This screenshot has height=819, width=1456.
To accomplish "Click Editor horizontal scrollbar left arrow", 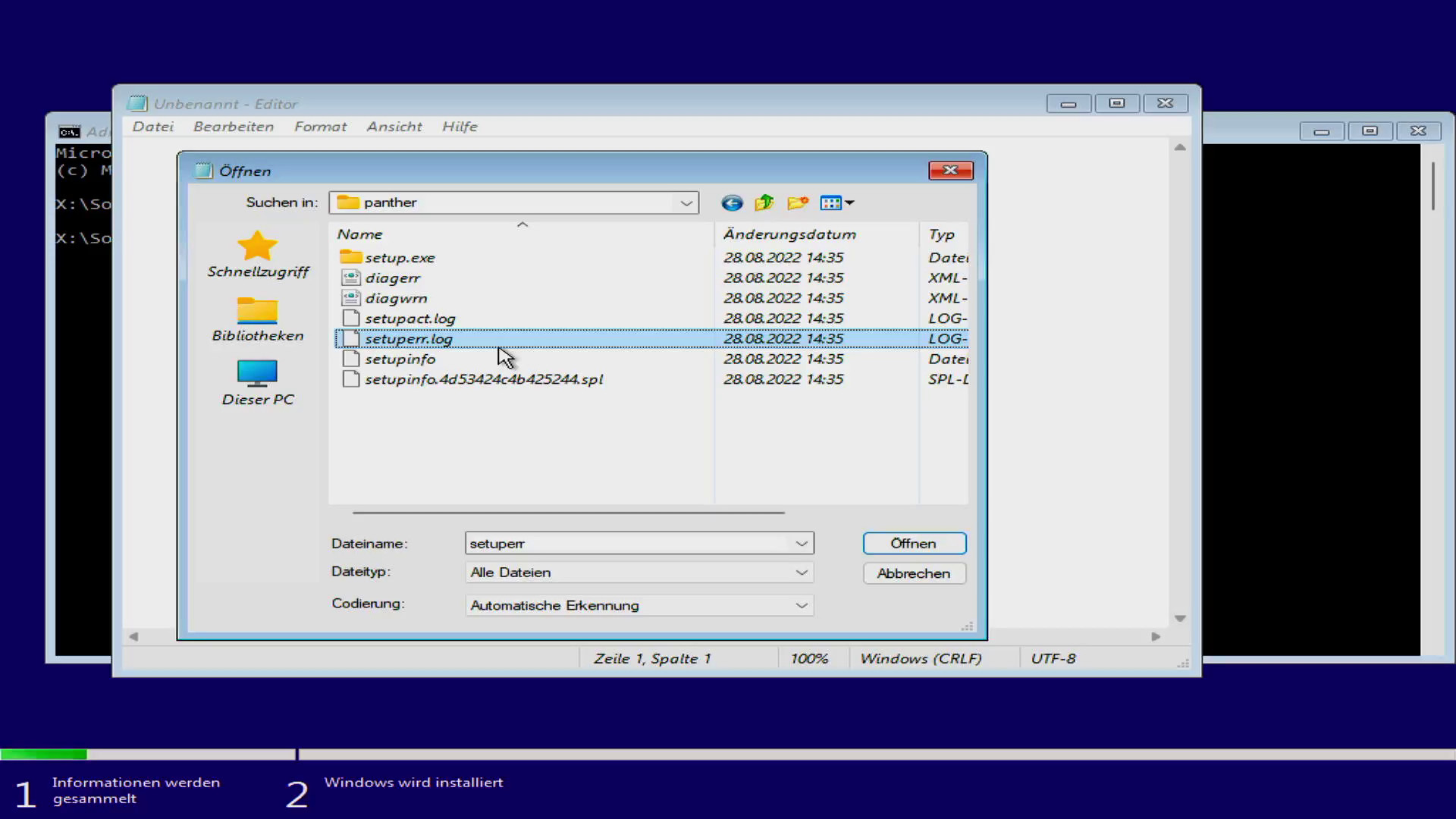I will [133, 637].
